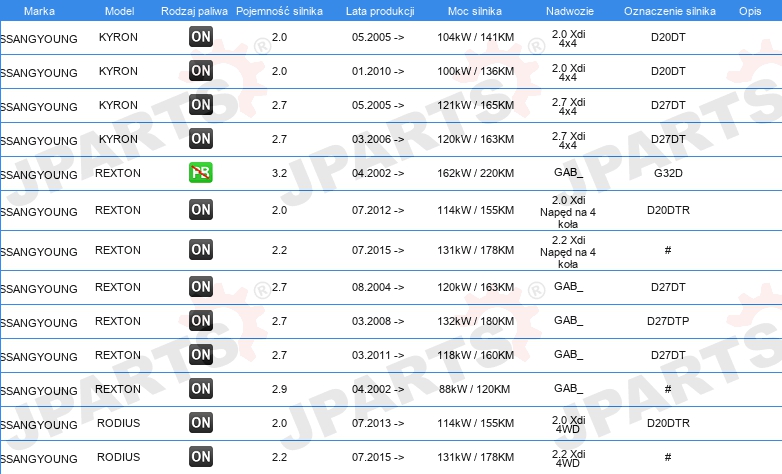
Task: Click the ON fuel icon in the Rexton 08.2004 row
Action: pyautogui.click(x=201, y=287)
